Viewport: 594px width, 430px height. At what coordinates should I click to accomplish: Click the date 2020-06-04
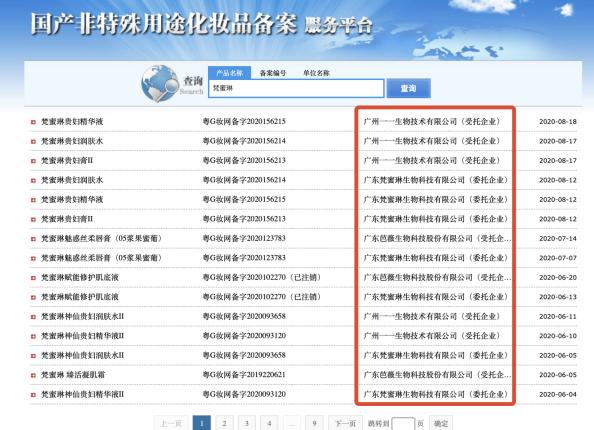point(558,394)
